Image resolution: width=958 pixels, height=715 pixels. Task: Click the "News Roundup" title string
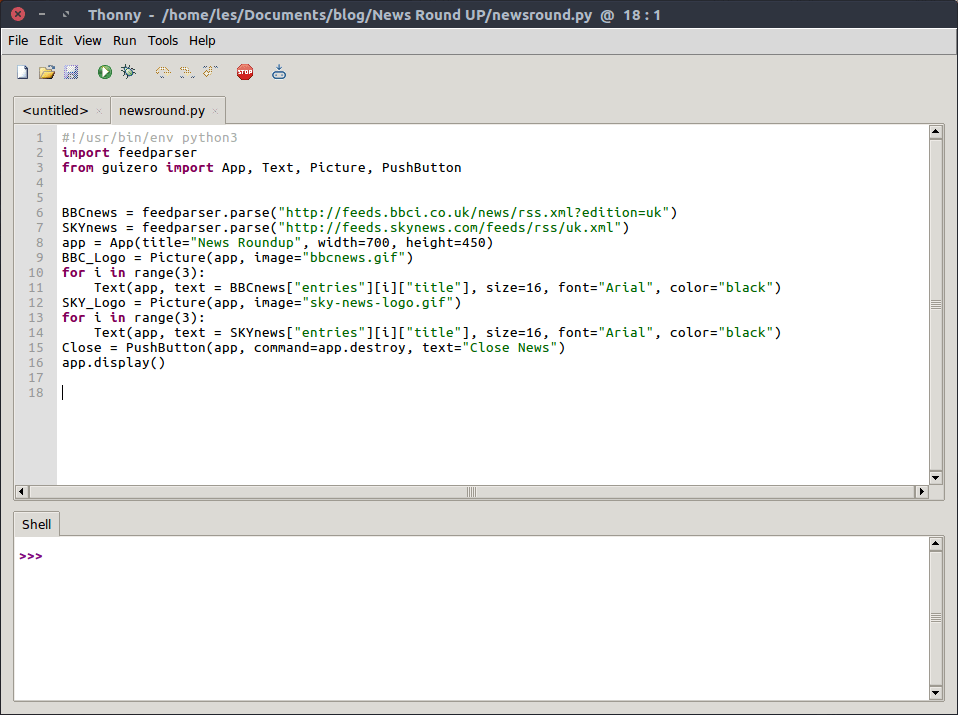(246, 243)
